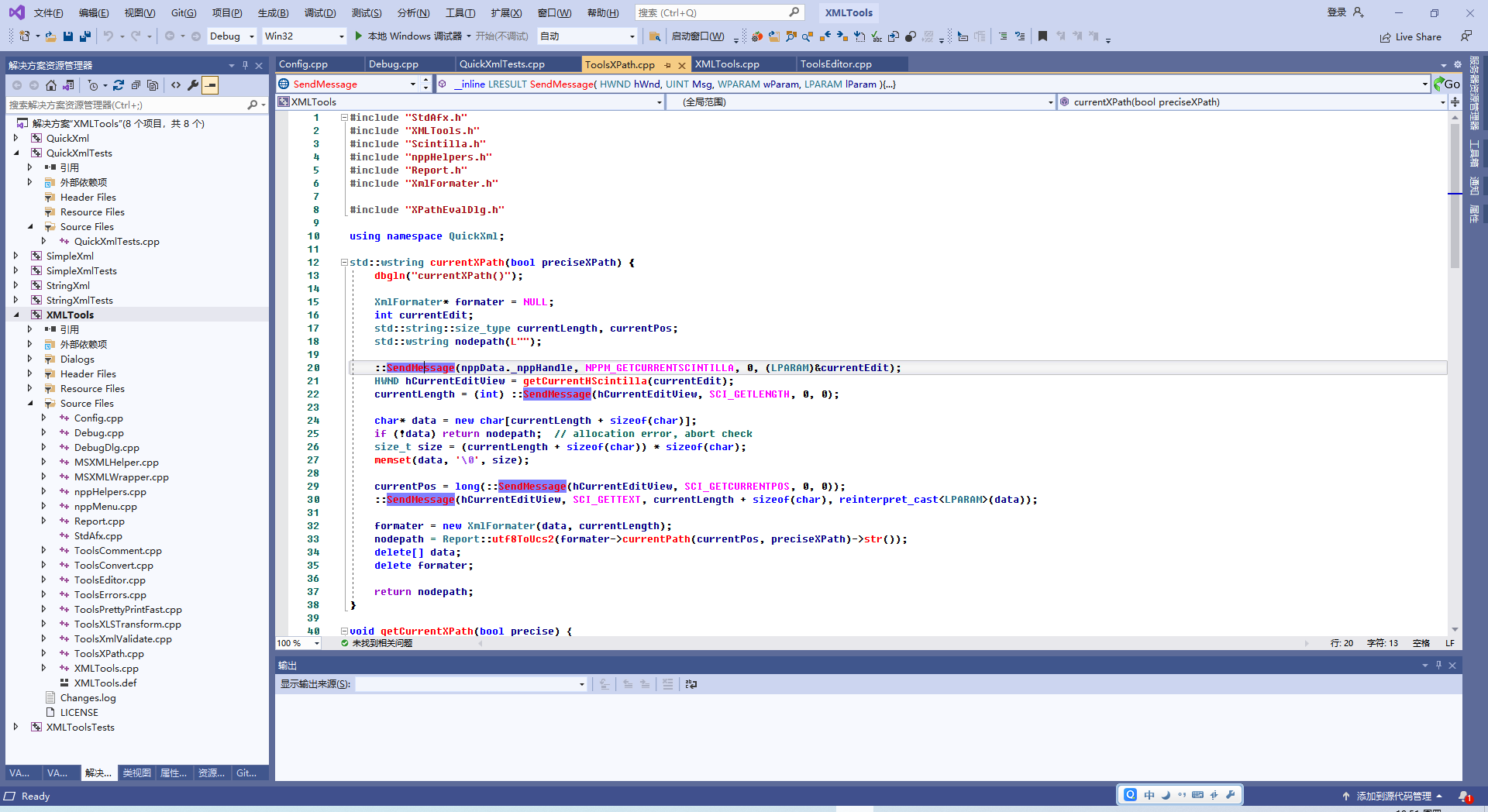Open the 调试(D) menu

point(321,12)
